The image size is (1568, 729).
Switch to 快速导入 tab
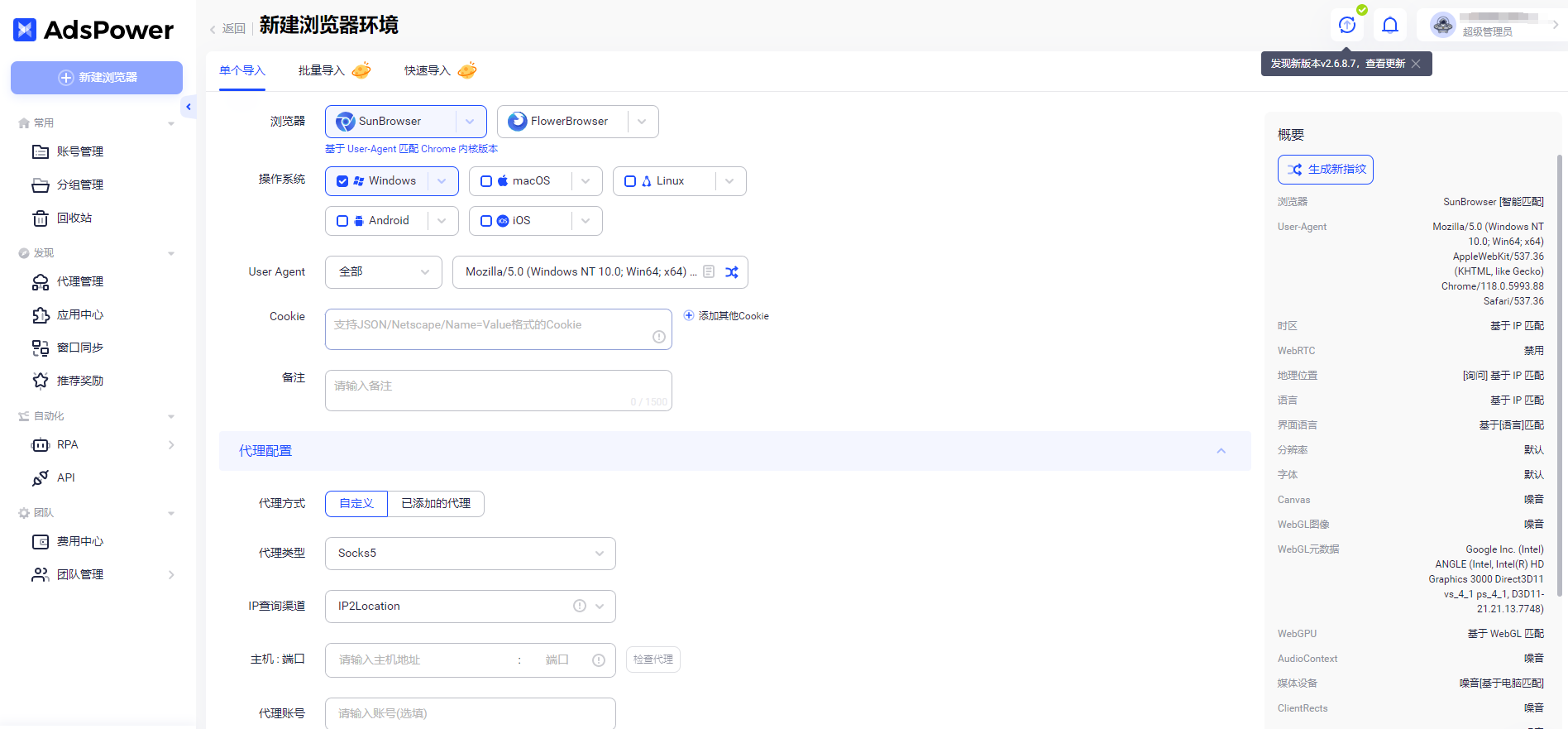[428, 71]
